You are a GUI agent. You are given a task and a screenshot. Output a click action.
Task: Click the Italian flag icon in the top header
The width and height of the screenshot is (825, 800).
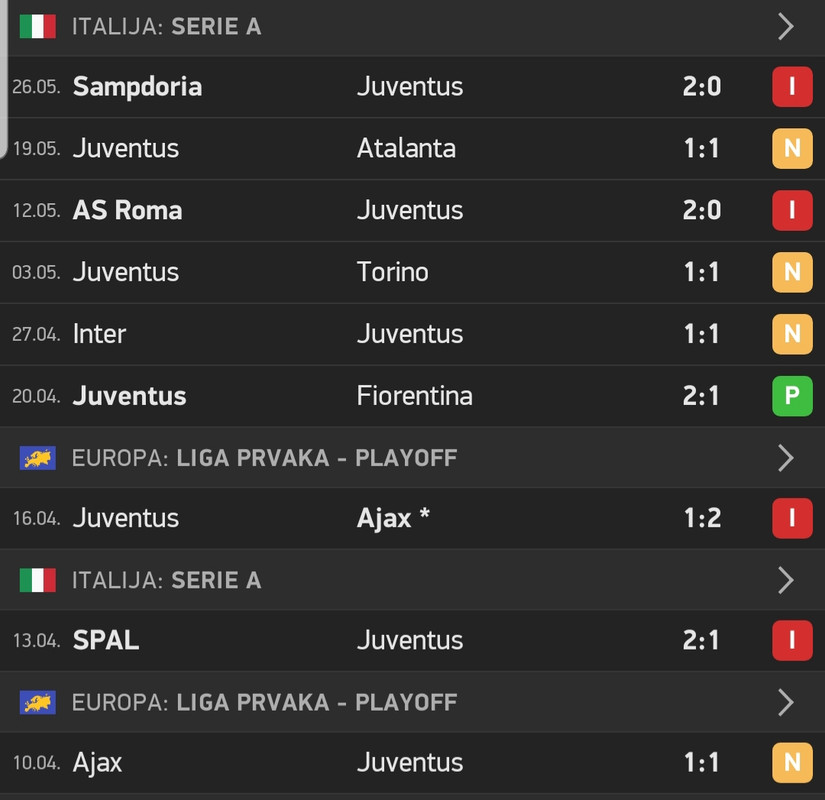(x=37, y=26)
